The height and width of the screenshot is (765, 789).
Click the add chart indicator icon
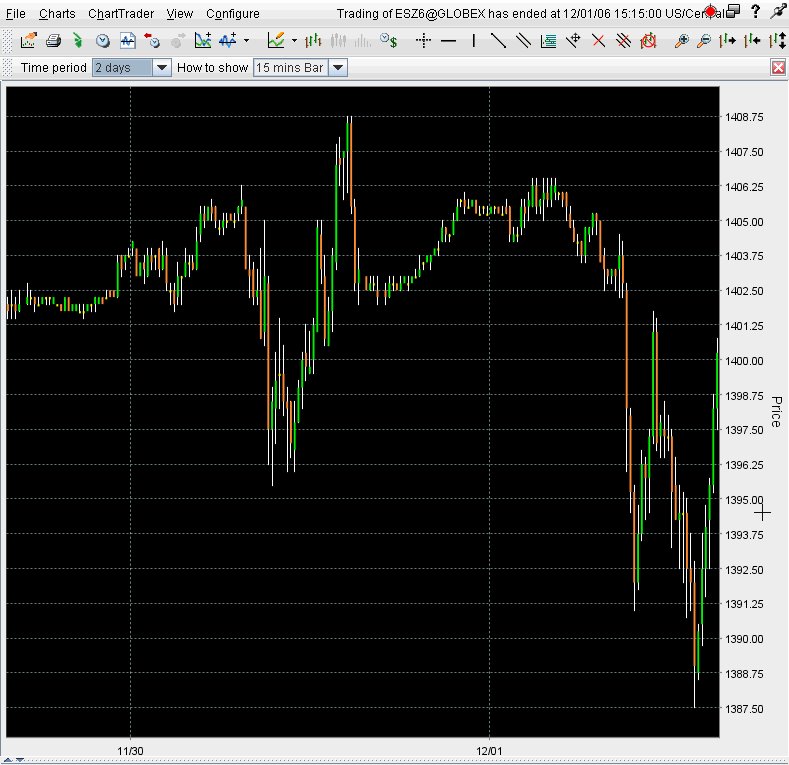[x=203, y=40]
